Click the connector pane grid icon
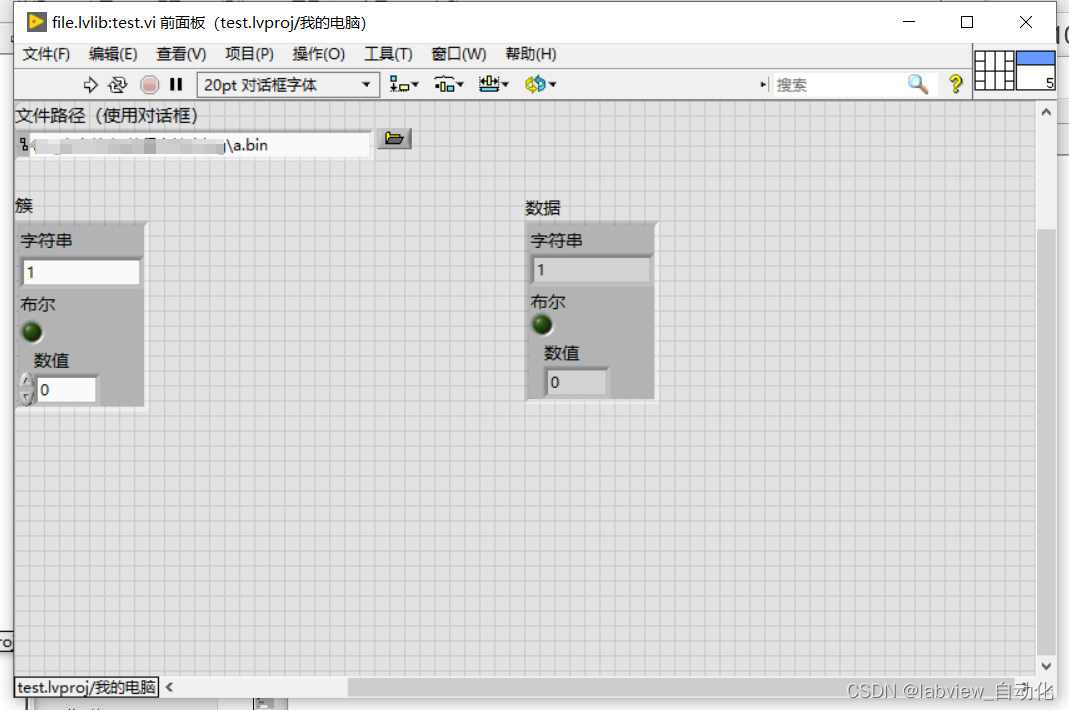Image resolution: width=1069 pixels, height=710 pixels. pyautogui.click(x=994, y=70)
